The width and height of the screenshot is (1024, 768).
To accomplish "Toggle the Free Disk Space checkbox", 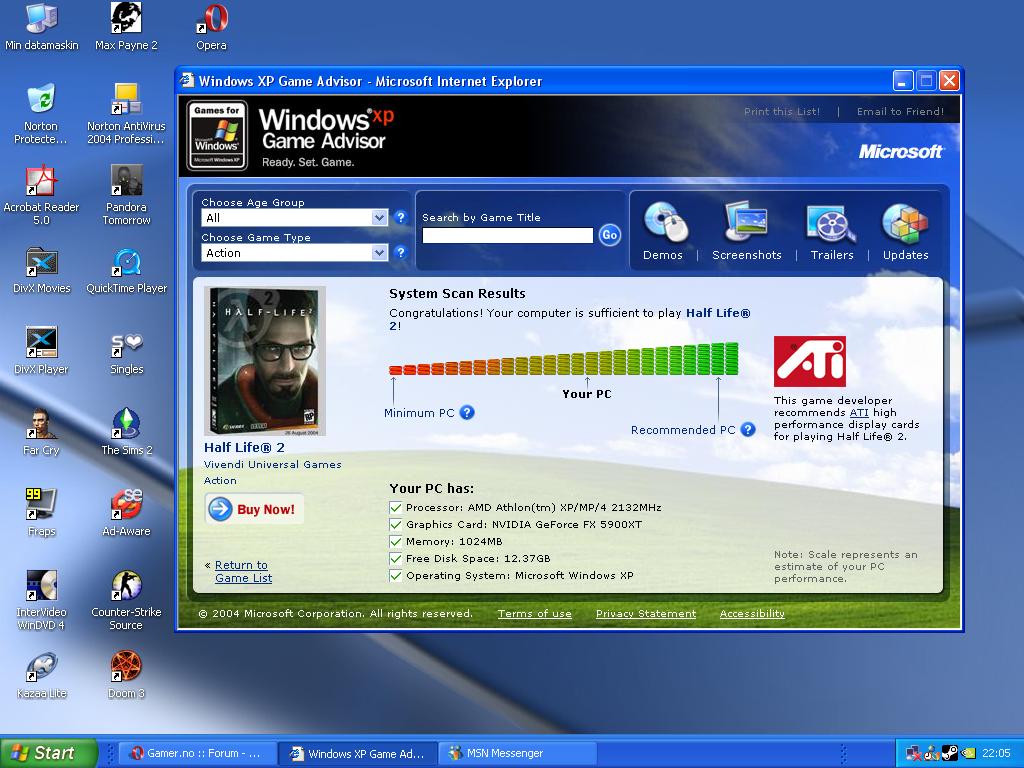I will [395, 558].
